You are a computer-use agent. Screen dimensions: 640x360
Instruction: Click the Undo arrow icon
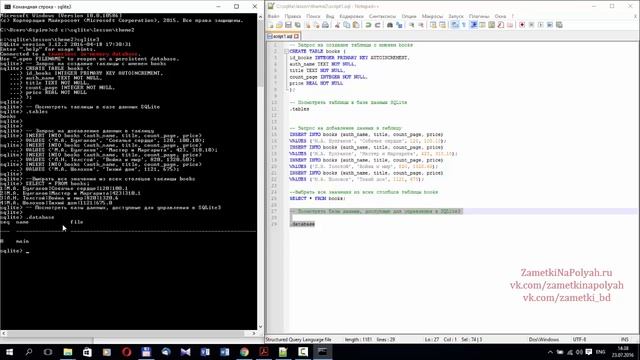coord(368,25)
